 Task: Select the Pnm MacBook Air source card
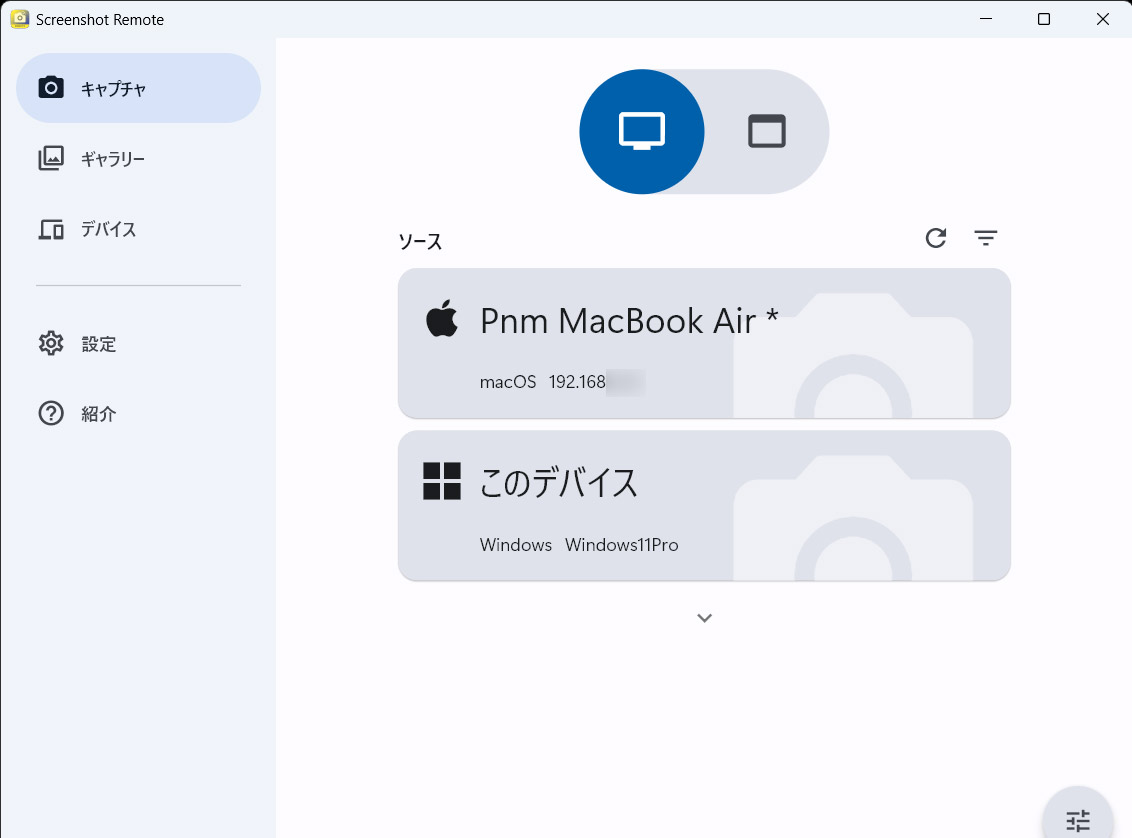(704, 344)
